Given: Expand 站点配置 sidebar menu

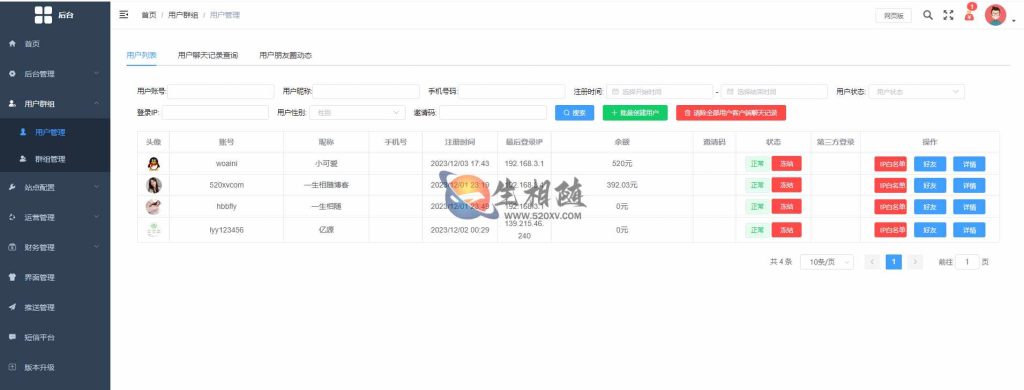Looking at the screenshot, I should tap(55, 187).
